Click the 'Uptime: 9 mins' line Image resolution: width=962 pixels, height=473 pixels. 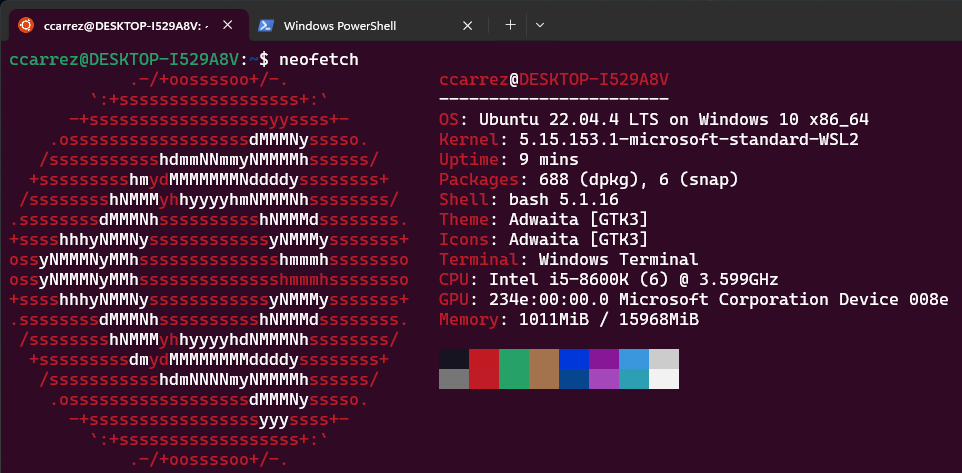(509, 160)
